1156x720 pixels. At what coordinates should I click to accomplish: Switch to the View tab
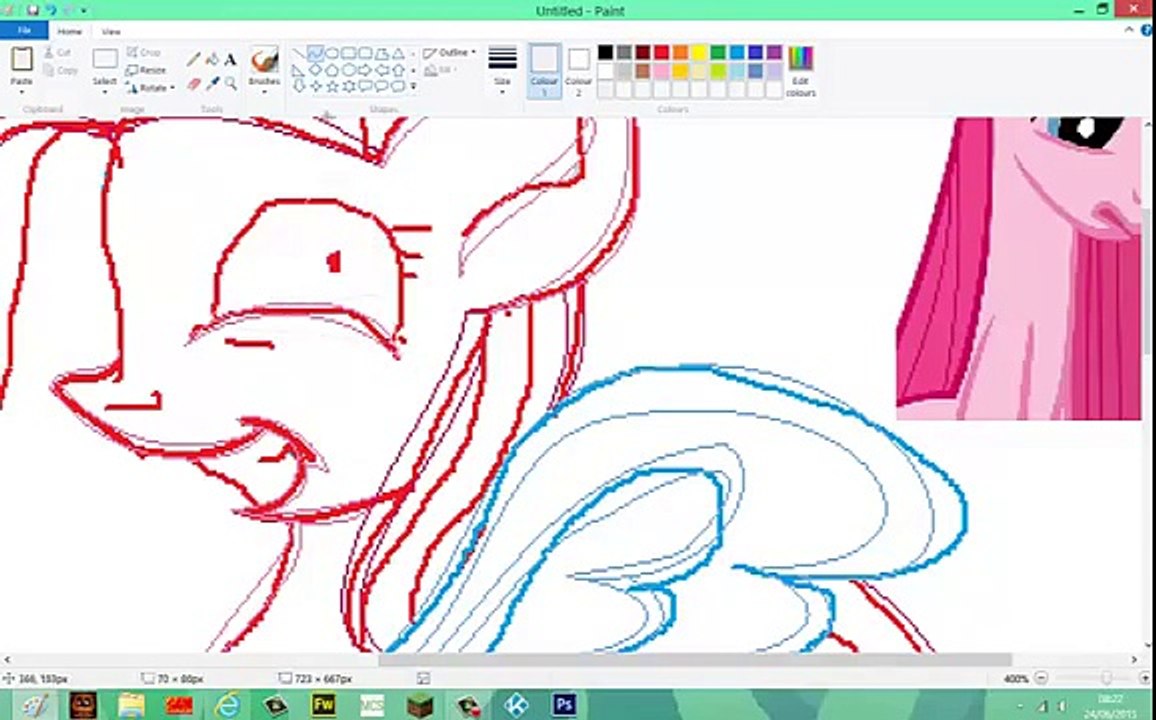(x=111, y=32)
